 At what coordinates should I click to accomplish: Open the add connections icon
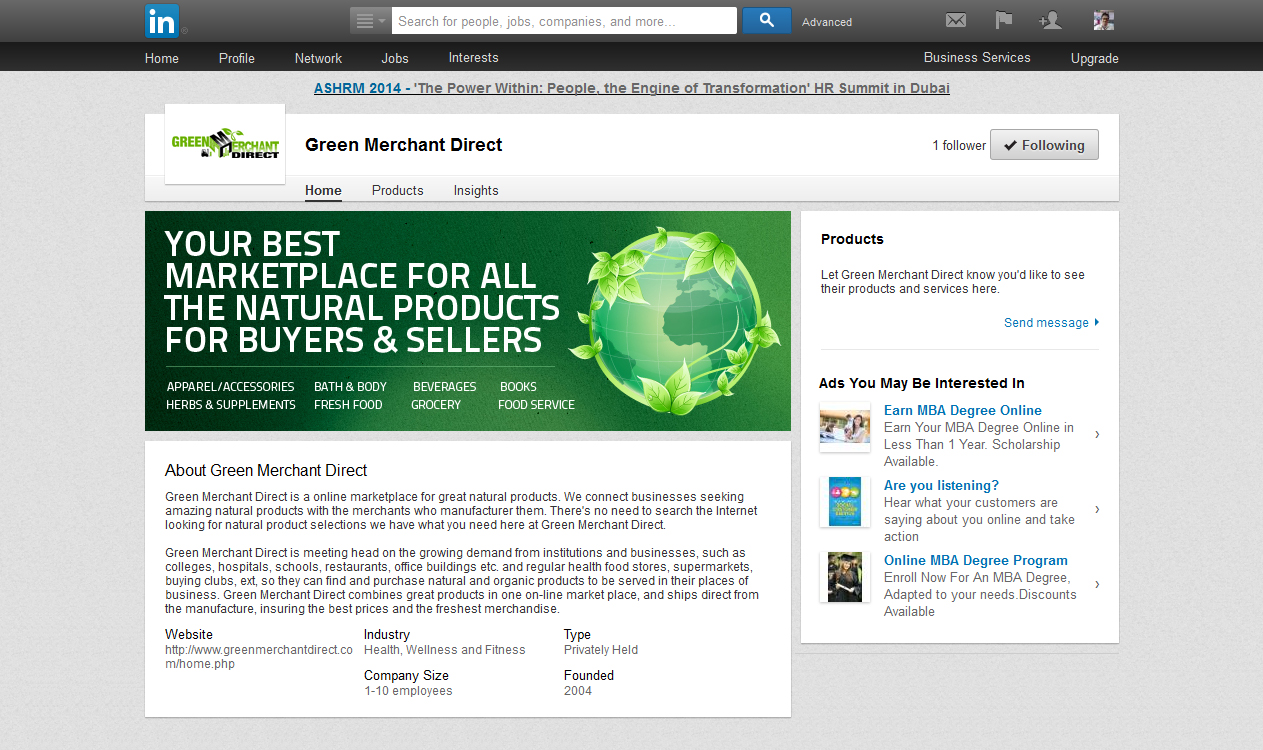coord(1050,20)
